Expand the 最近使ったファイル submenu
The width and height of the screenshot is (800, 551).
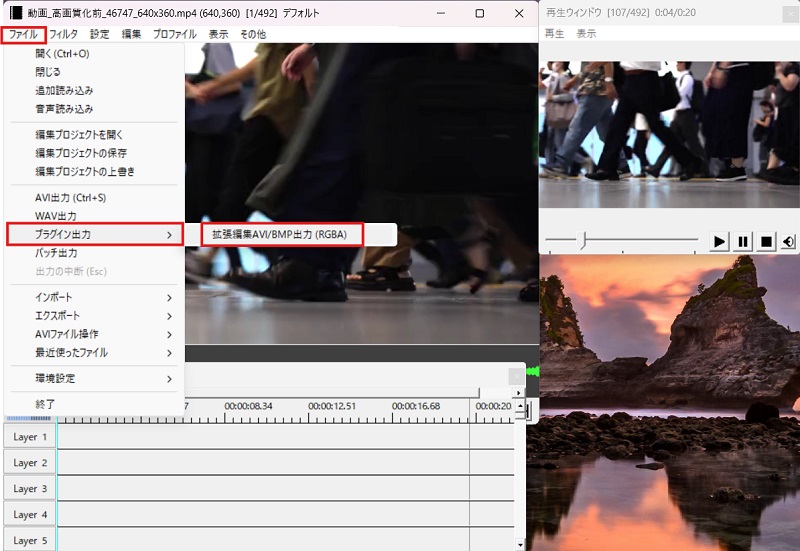(92, 353)
